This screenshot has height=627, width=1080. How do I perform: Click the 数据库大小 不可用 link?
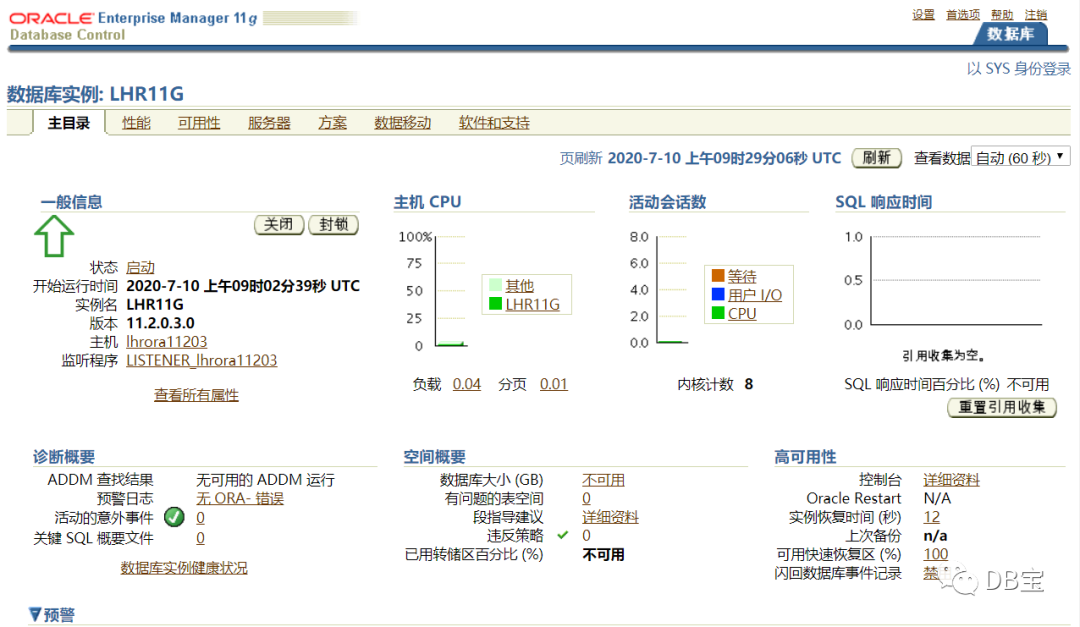[603, 480]
